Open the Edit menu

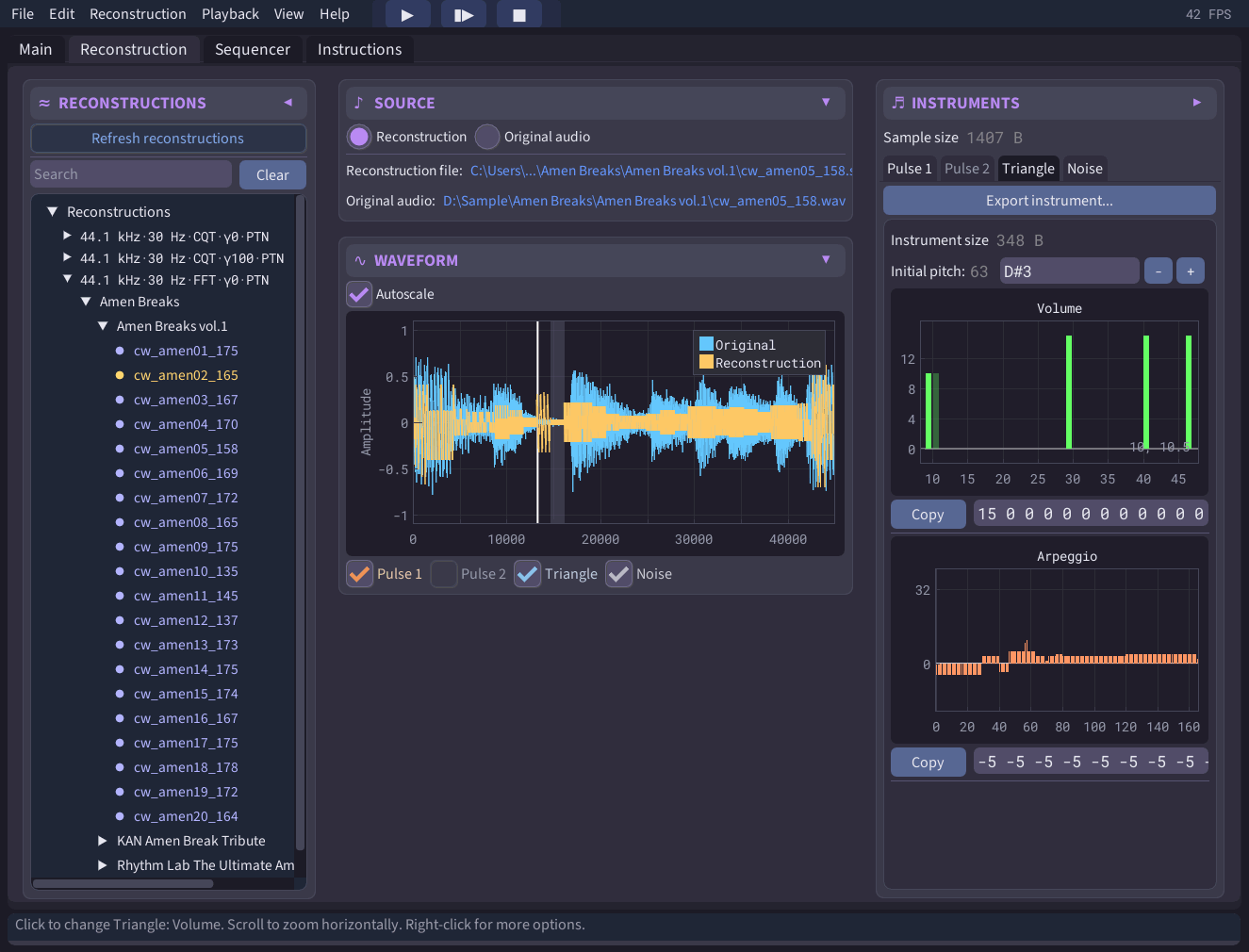pyautogui.click(x=62, y=14)
